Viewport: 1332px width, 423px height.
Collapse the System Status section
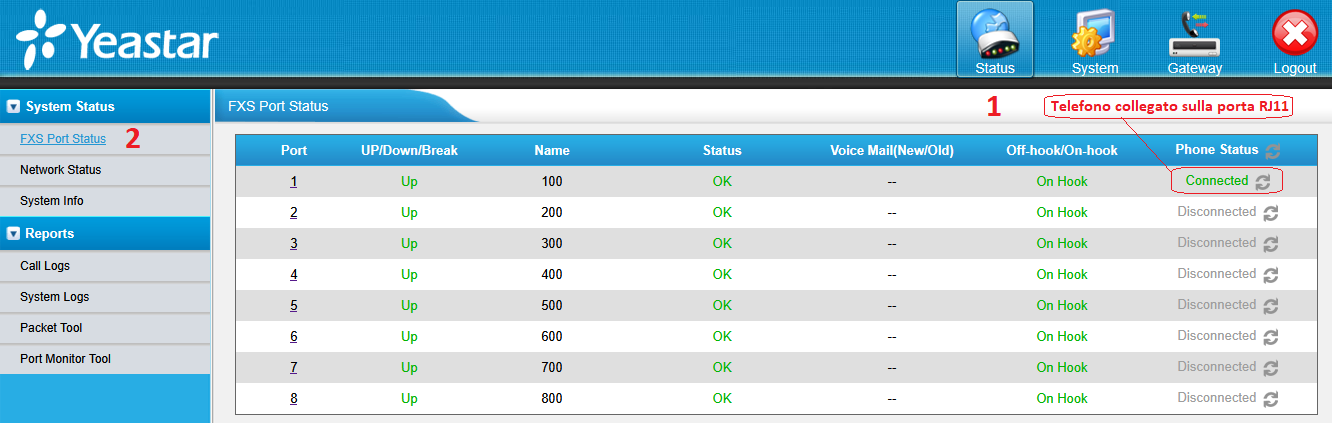coord(14,106)
